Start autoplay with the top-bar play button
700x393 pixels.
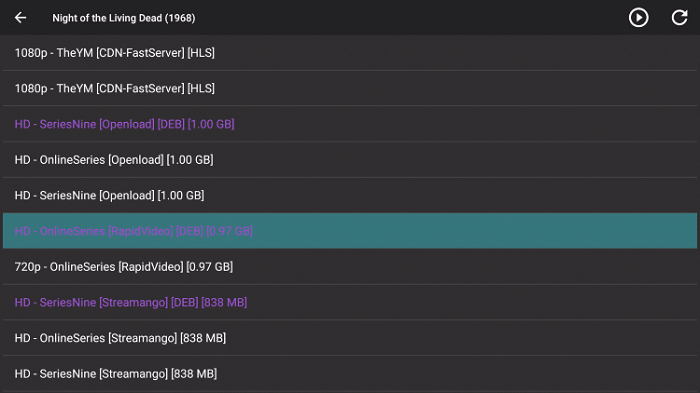638,18
